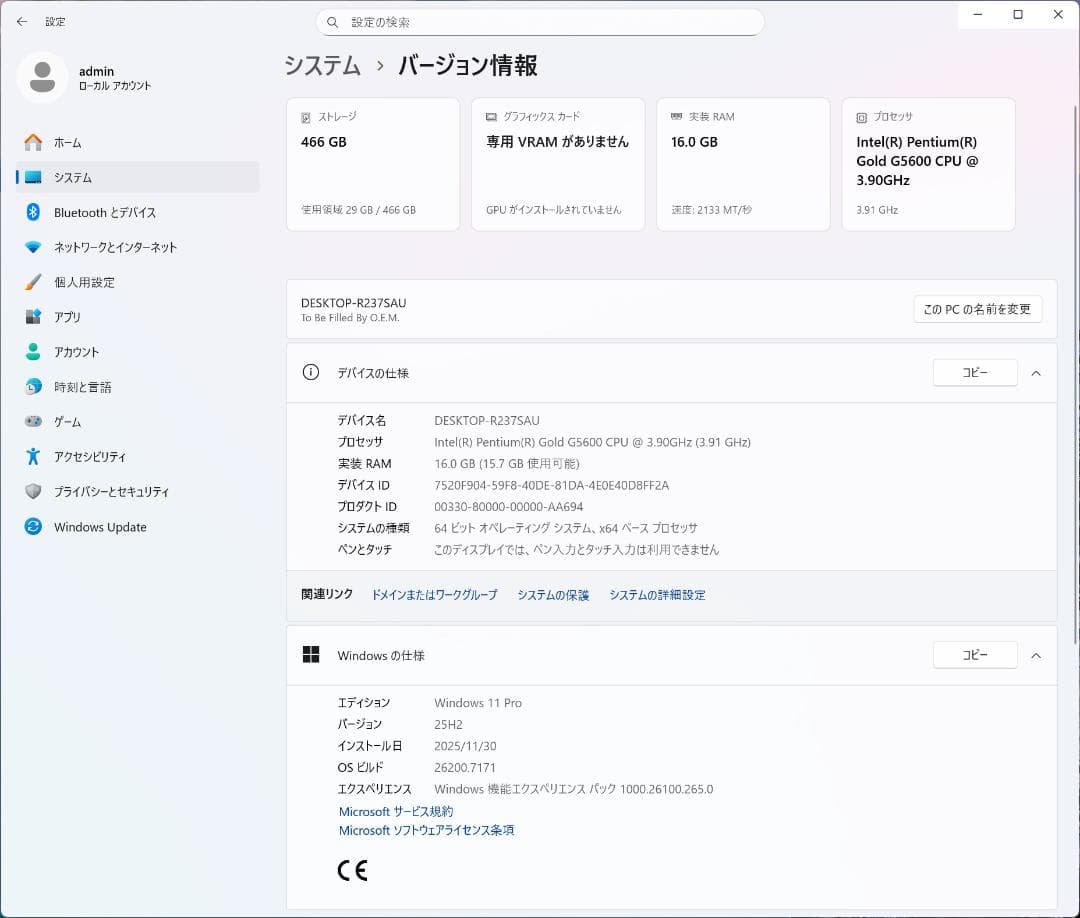Copy the デバイスの仕様 details
This screenshot has width=1080, height=918.
tap(974, 372)
